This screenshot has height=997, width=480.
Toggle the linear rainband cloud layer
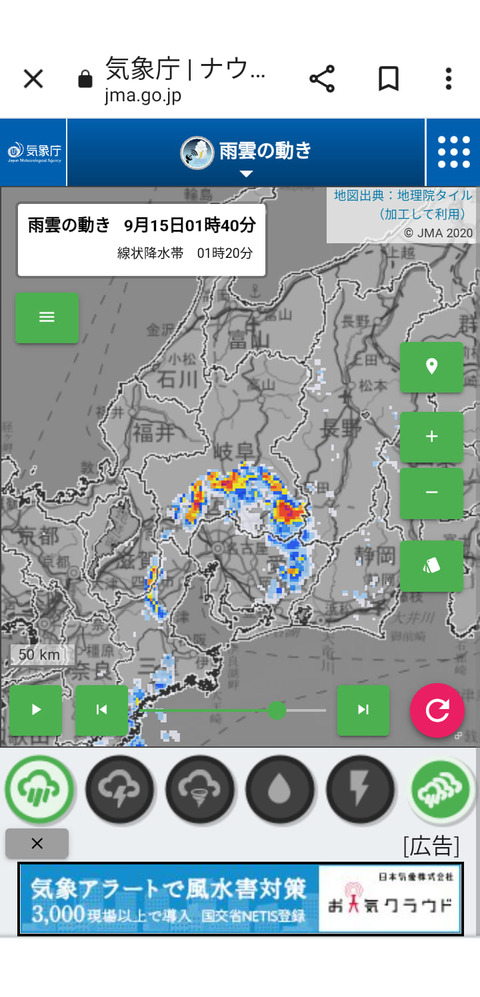pos(441,789)
